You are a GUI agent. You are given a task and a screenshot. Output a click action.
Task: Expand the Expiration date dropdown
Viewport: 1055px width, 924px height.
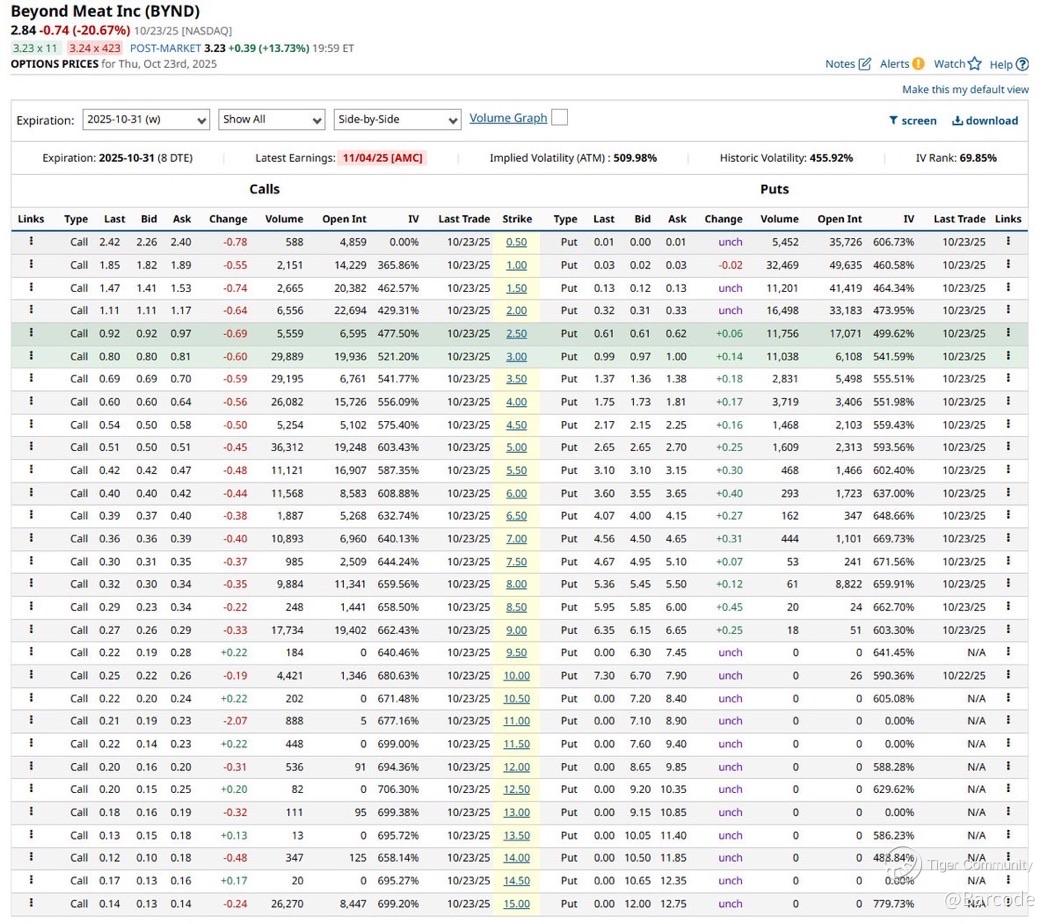[x=146, y=120]
